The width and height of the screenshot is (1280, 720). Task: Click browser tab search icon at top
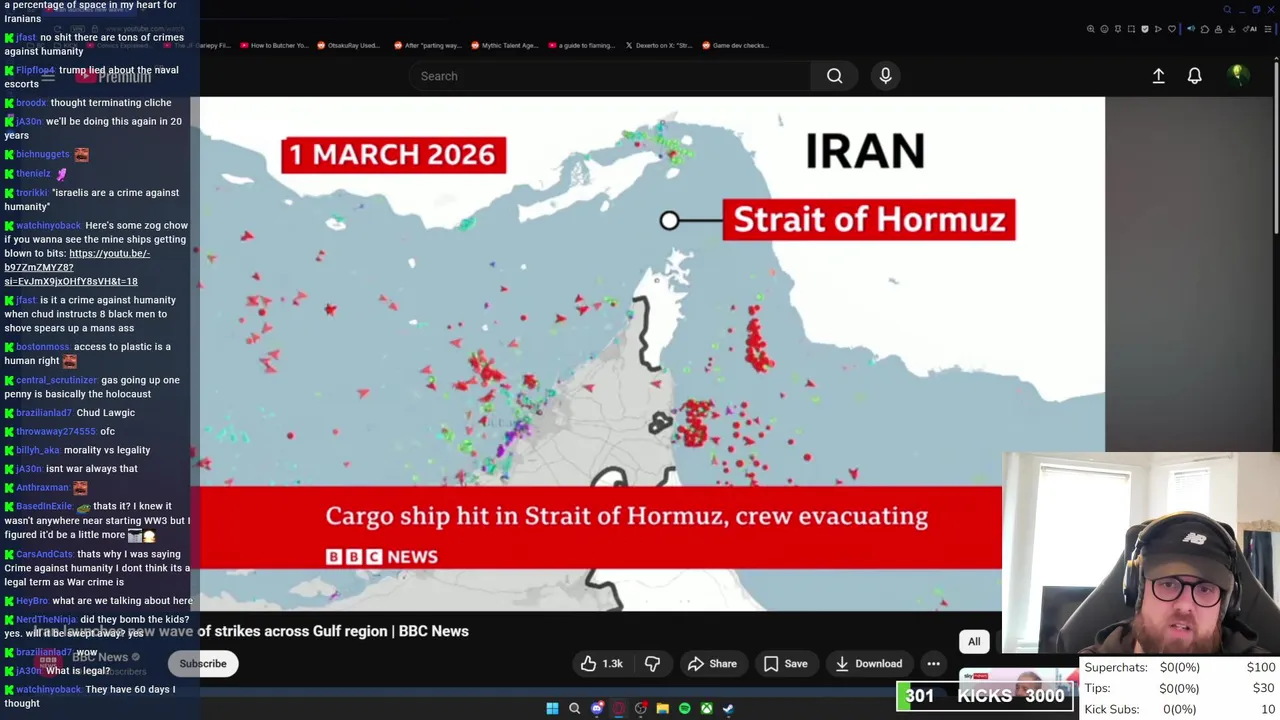pos(1227,10)
